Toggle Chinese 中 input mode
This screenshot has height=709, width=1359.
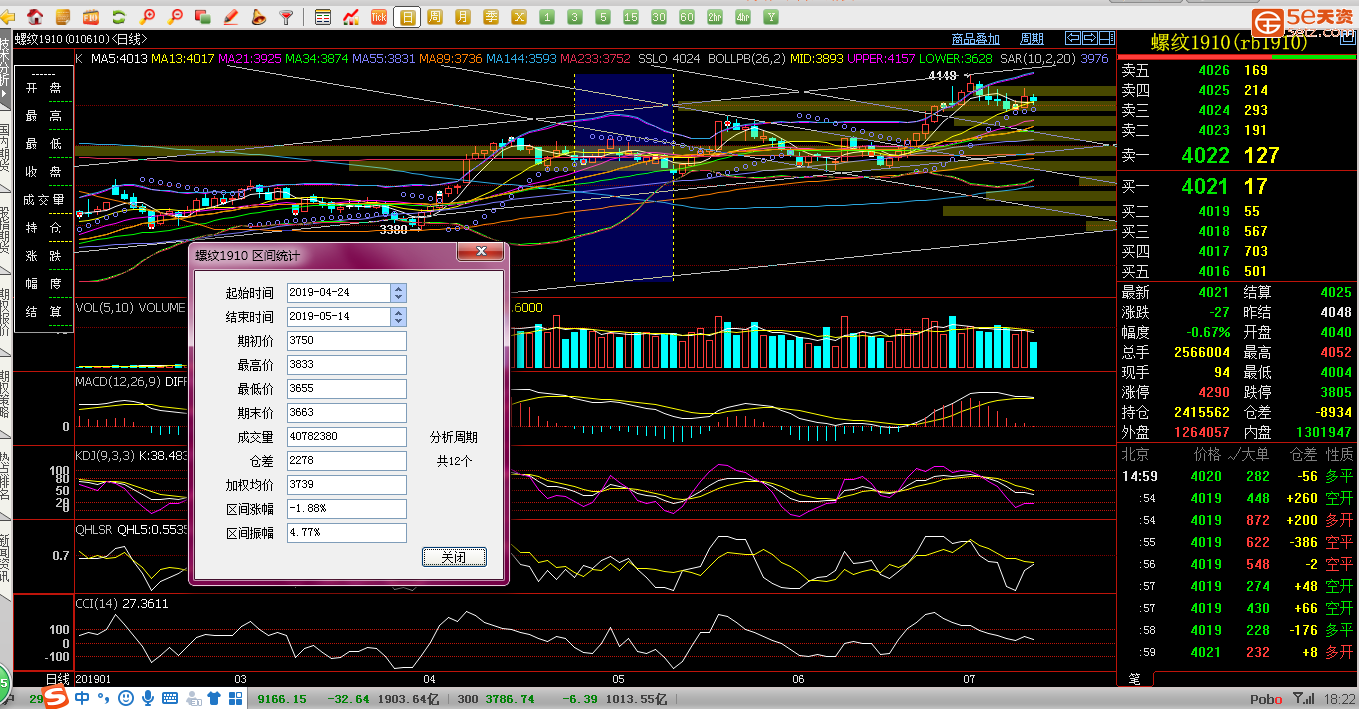tap(82, 698)
